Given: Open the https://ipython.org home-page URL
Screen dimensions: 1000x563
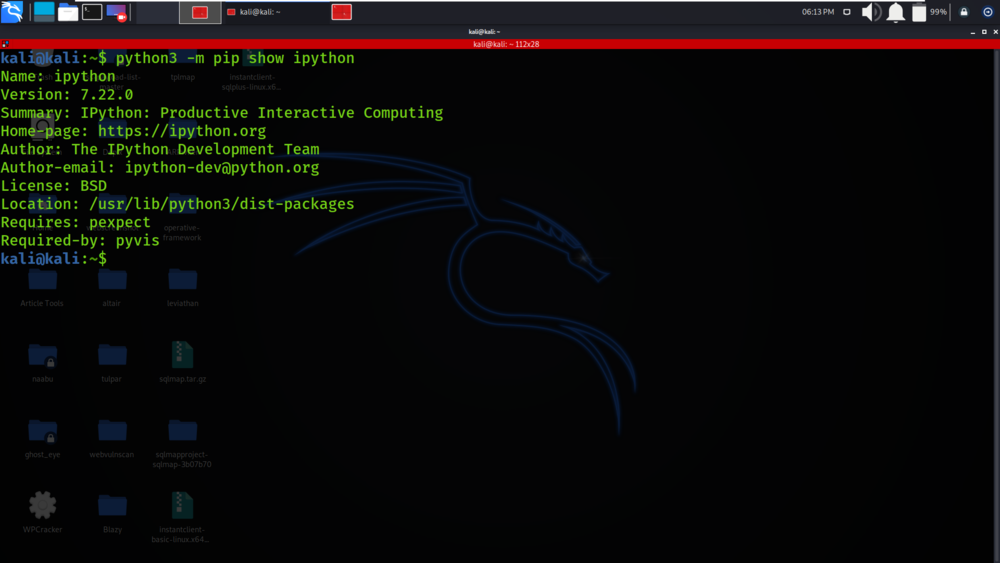Looking at the screenshot, I should click(x=182, y=131).
